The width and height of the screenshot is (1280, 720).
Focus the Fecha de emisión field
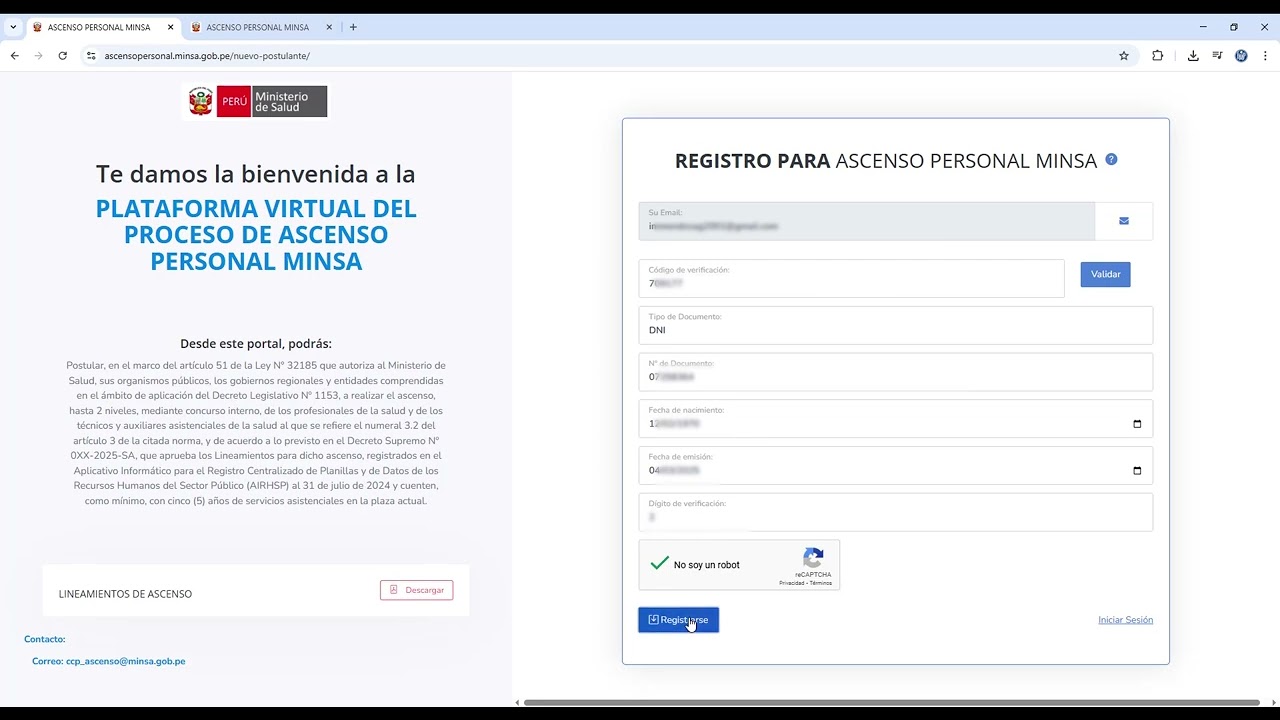click(896, 466)
